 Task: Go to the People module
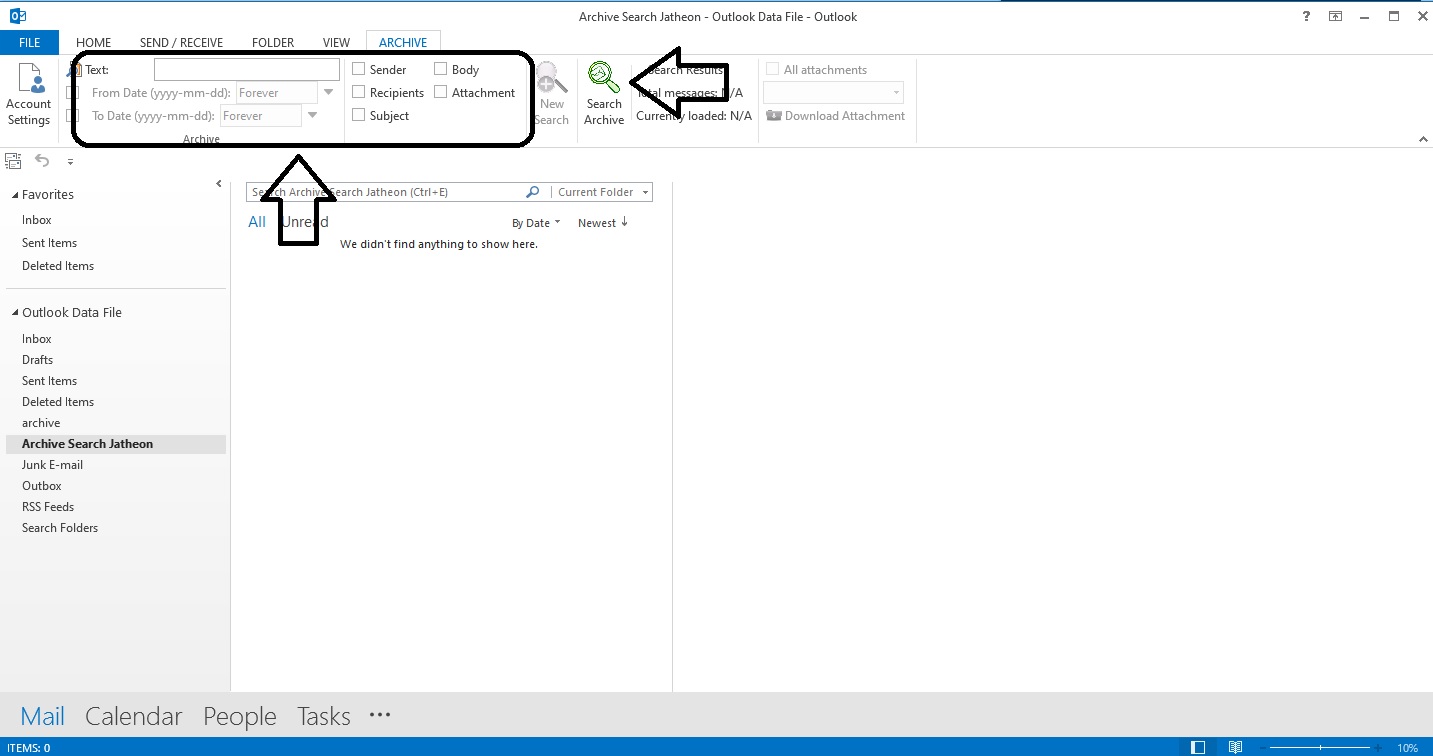click(240, 716)
